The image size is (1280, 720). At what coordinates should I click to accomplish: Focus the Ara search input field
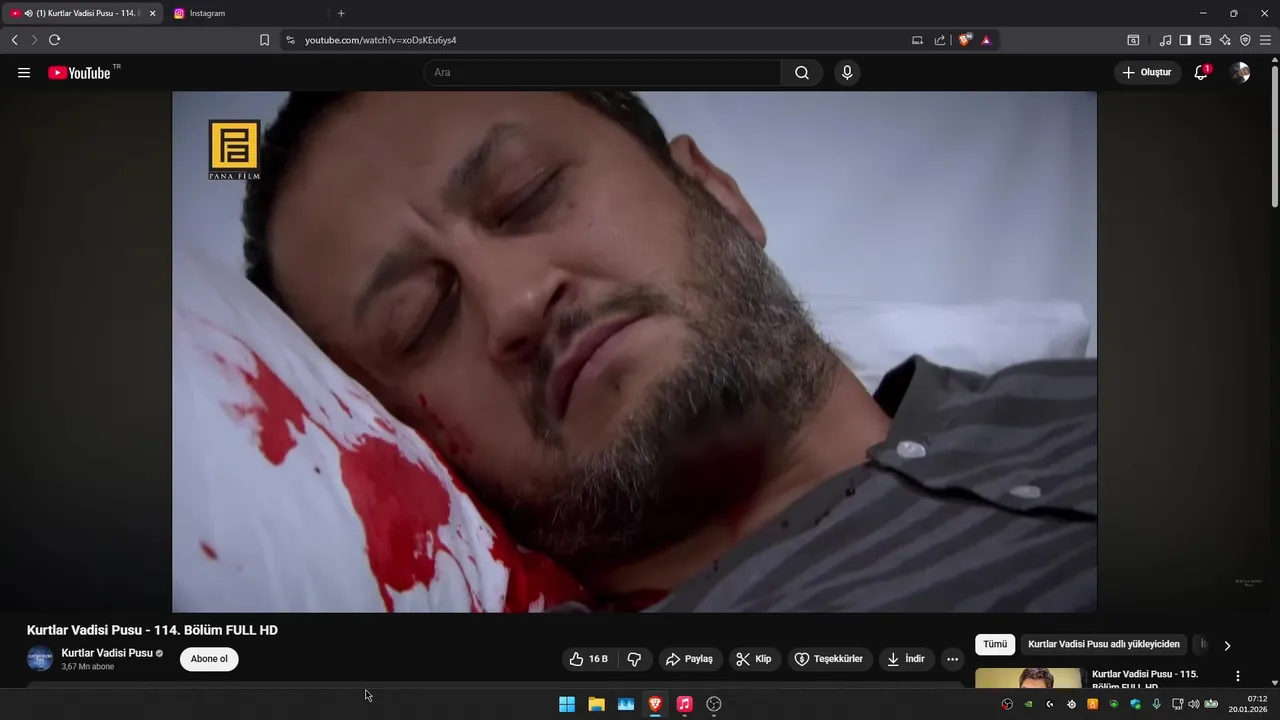click(602, 73)
